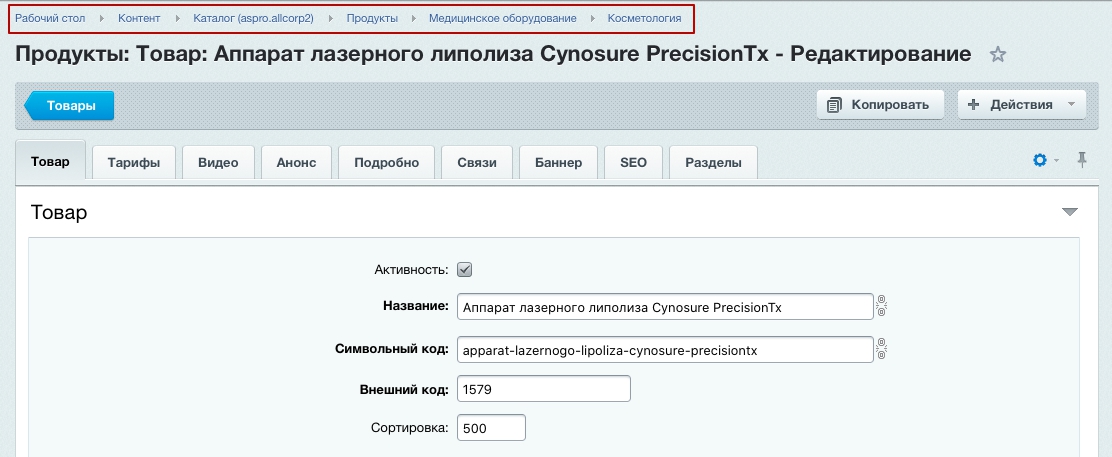This screenshot has width=1112, height=457.
Task: Click link icon next to Символьный код field
Action: (x=882, y=349)
